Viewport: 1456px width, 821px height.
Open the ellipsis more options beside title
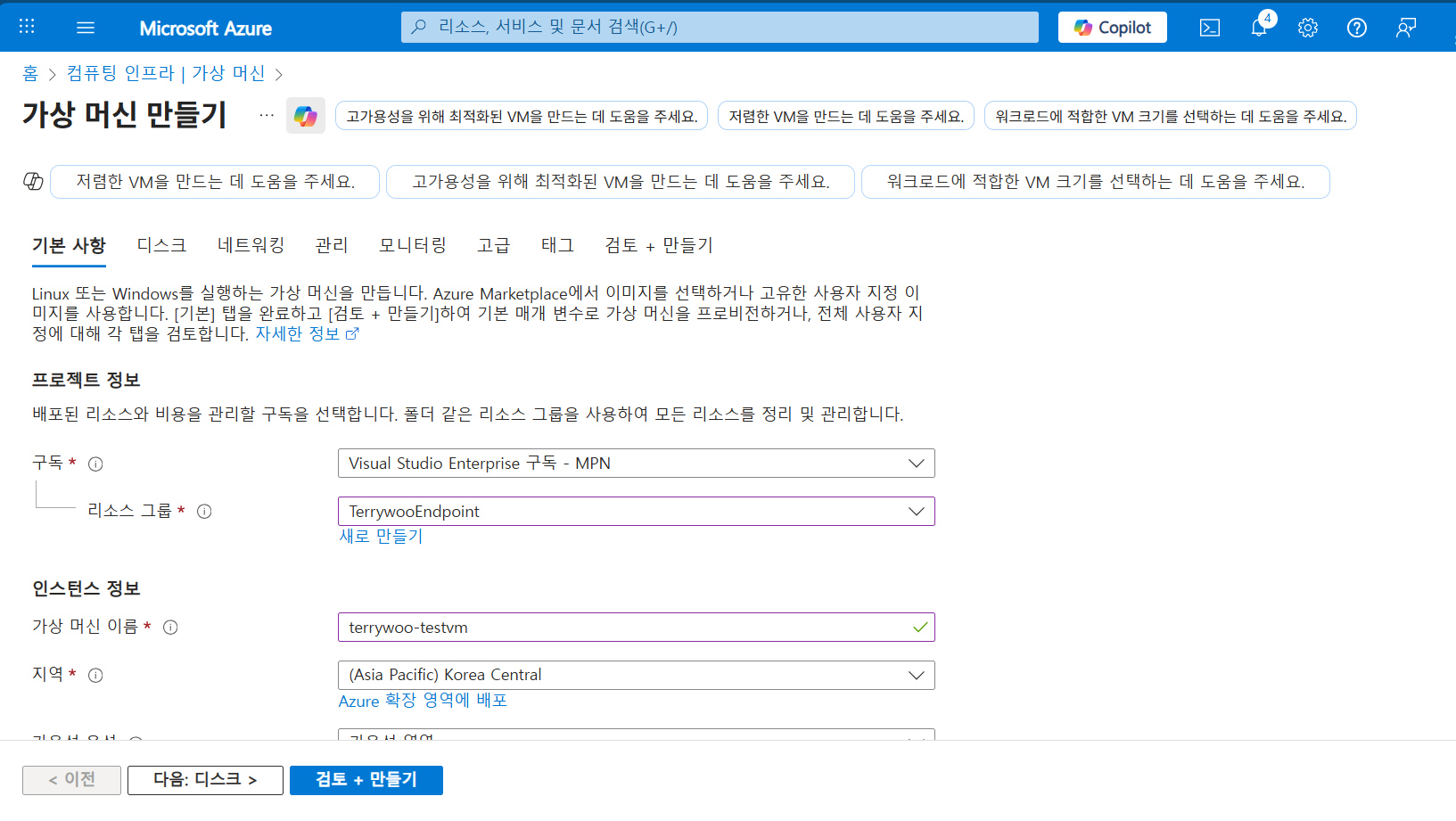point(267,115)
